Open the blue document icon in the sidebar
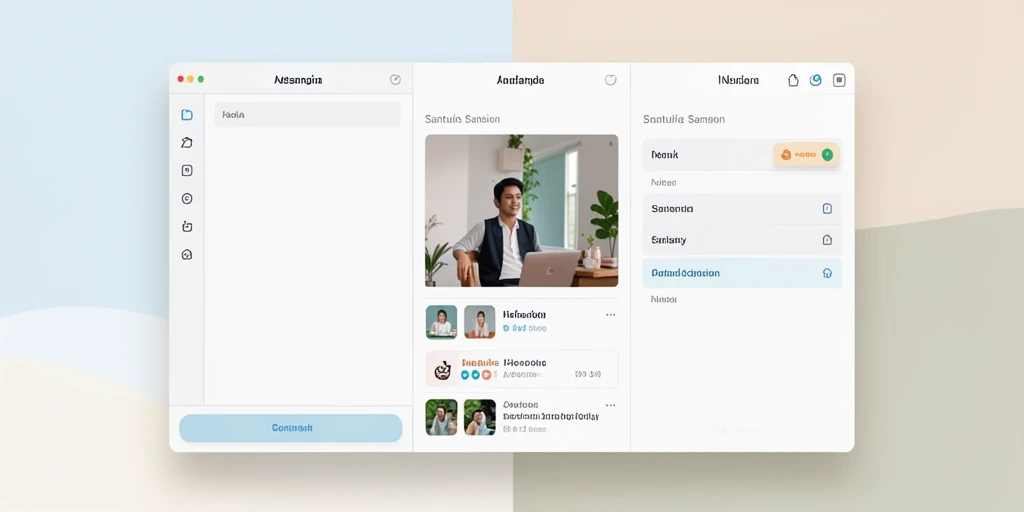The width and height of the screenshot is (1024, 512). (x=187, y=115)
